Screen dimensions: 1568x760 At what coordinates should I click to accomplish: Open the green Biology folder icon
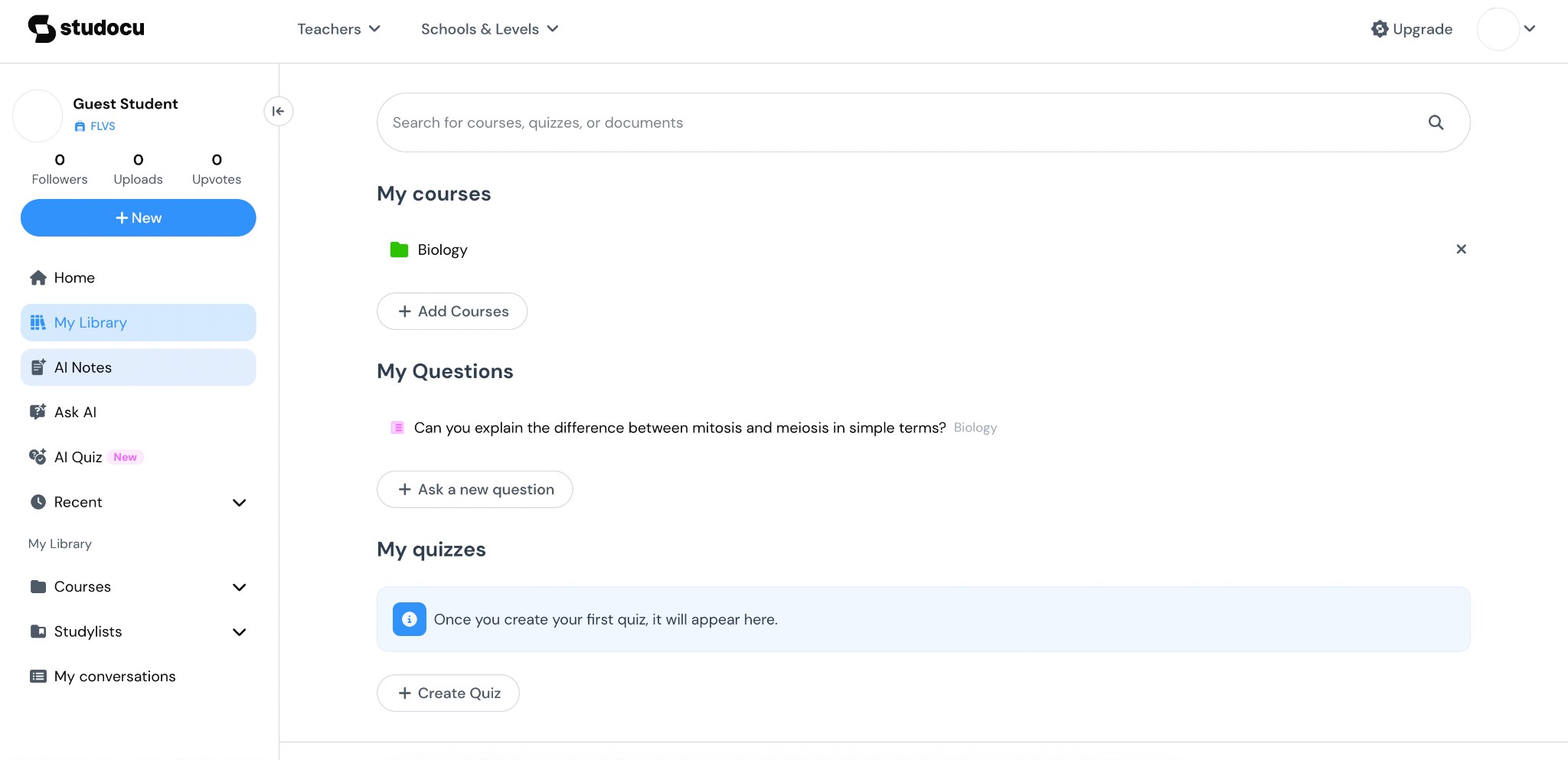pos(399,250)
